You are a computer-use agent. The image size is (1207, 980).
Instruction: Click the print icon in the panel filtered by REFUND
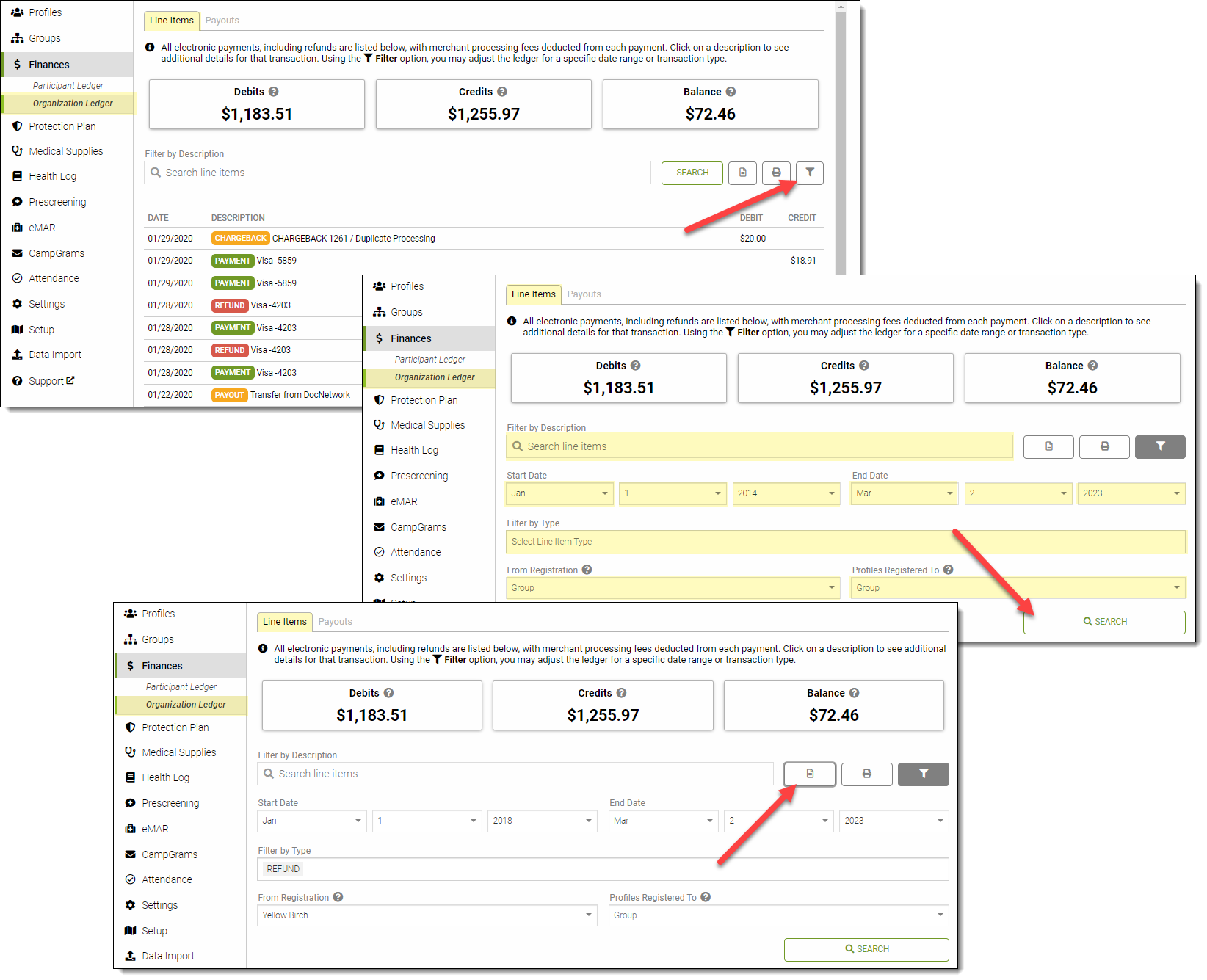point(866,774)
